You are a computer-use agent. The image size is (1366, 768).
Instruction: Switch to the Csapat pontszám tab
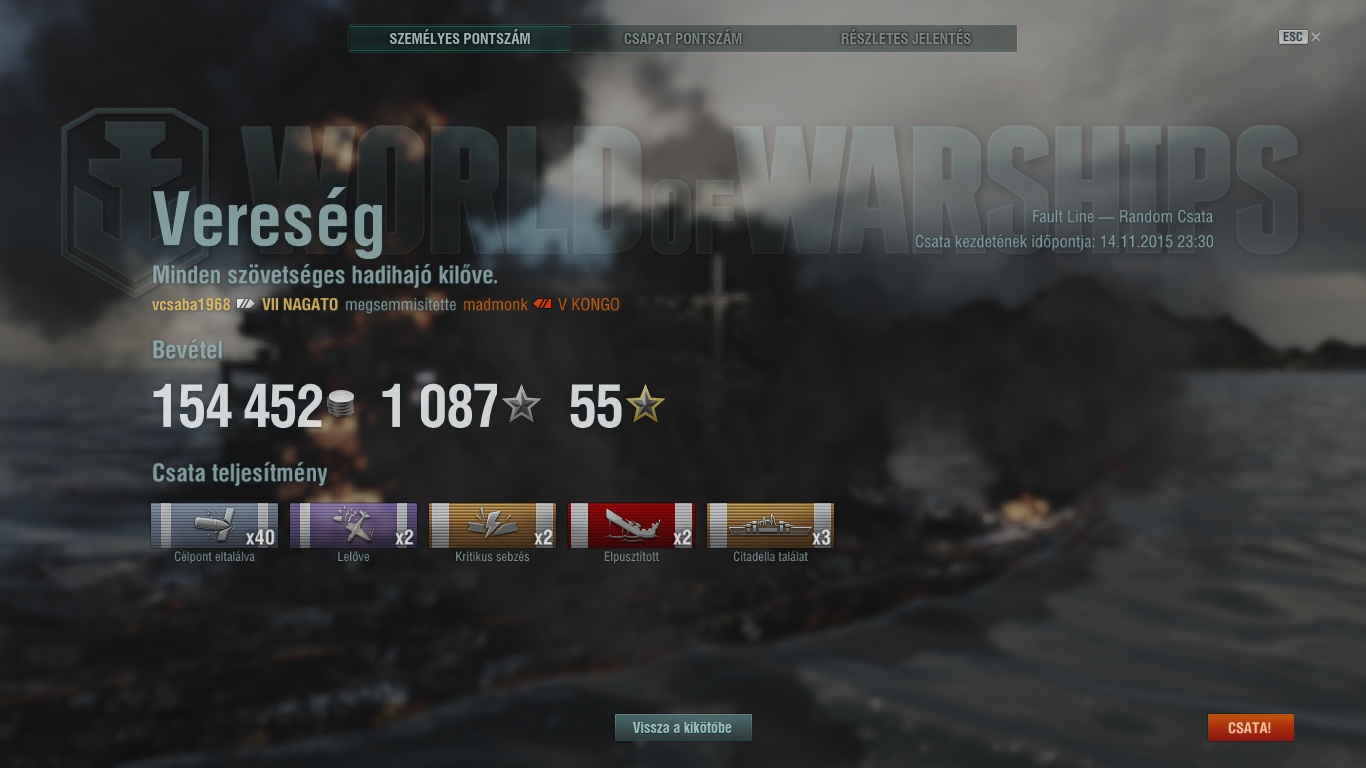pyautogui.click(x=683, y=39)
